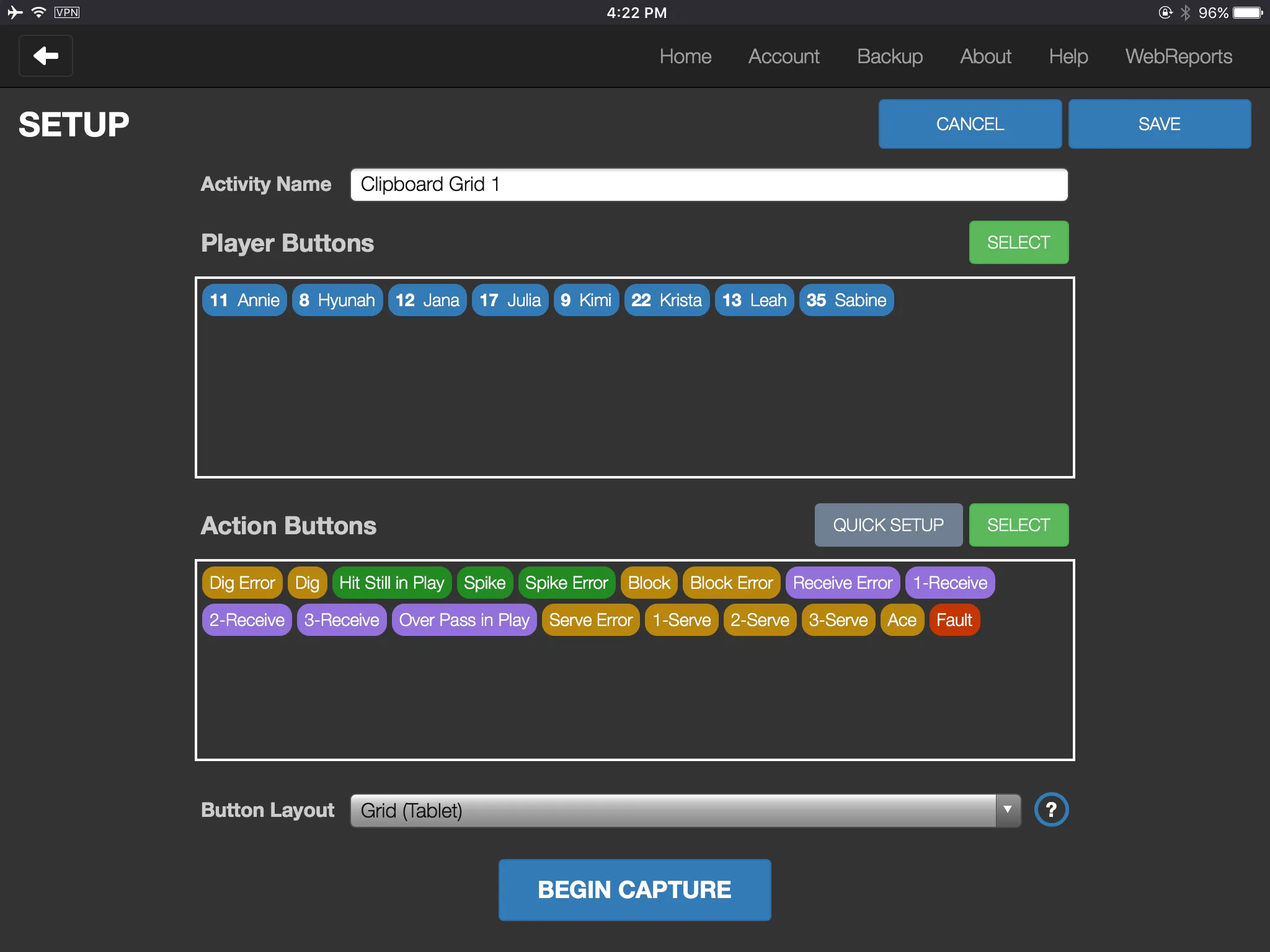
Task: Click the Activity Name input field
Action: 709,184
